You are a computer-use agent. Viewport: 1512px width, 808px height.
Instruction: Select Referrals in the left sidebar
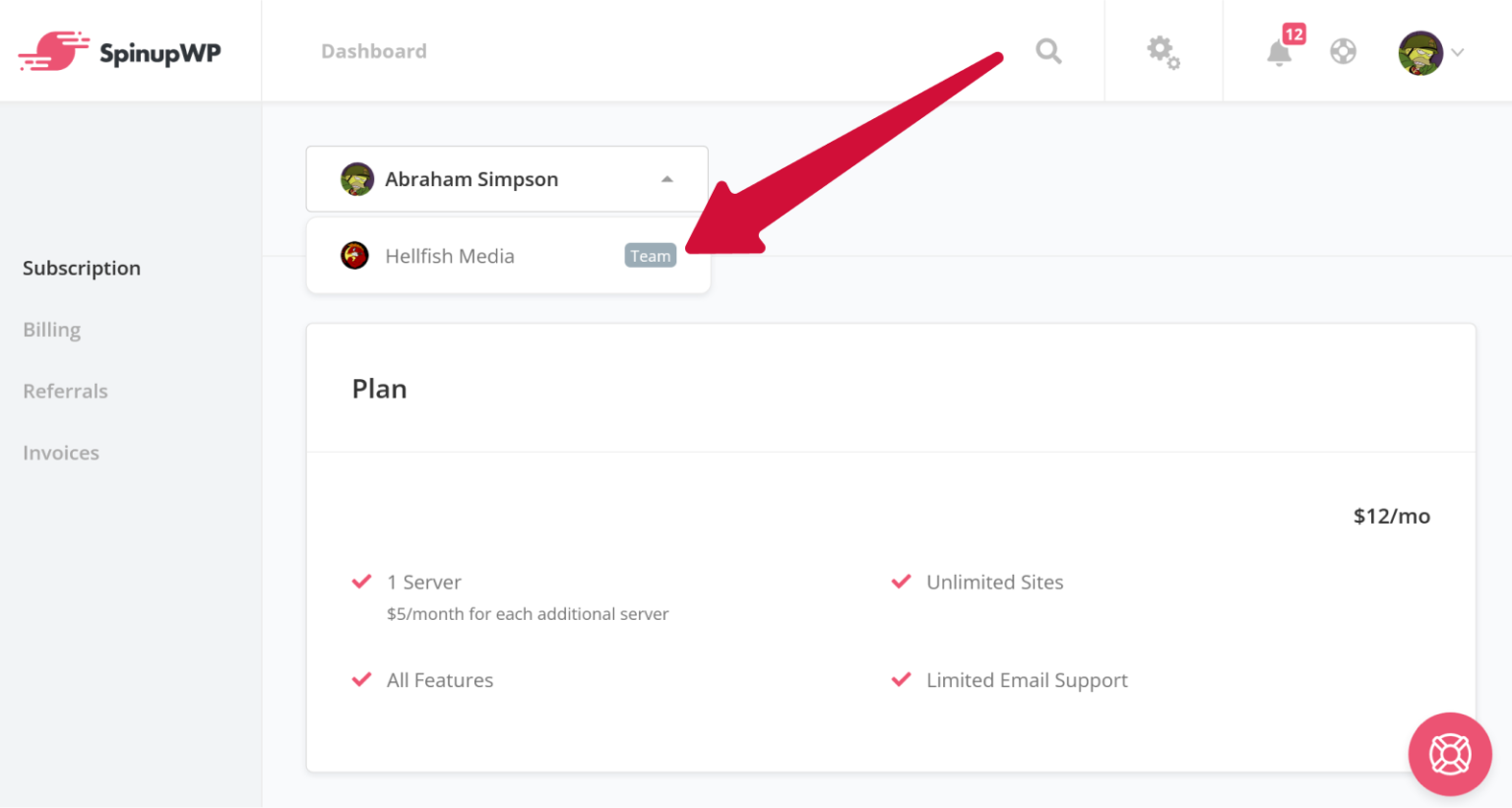65,391
